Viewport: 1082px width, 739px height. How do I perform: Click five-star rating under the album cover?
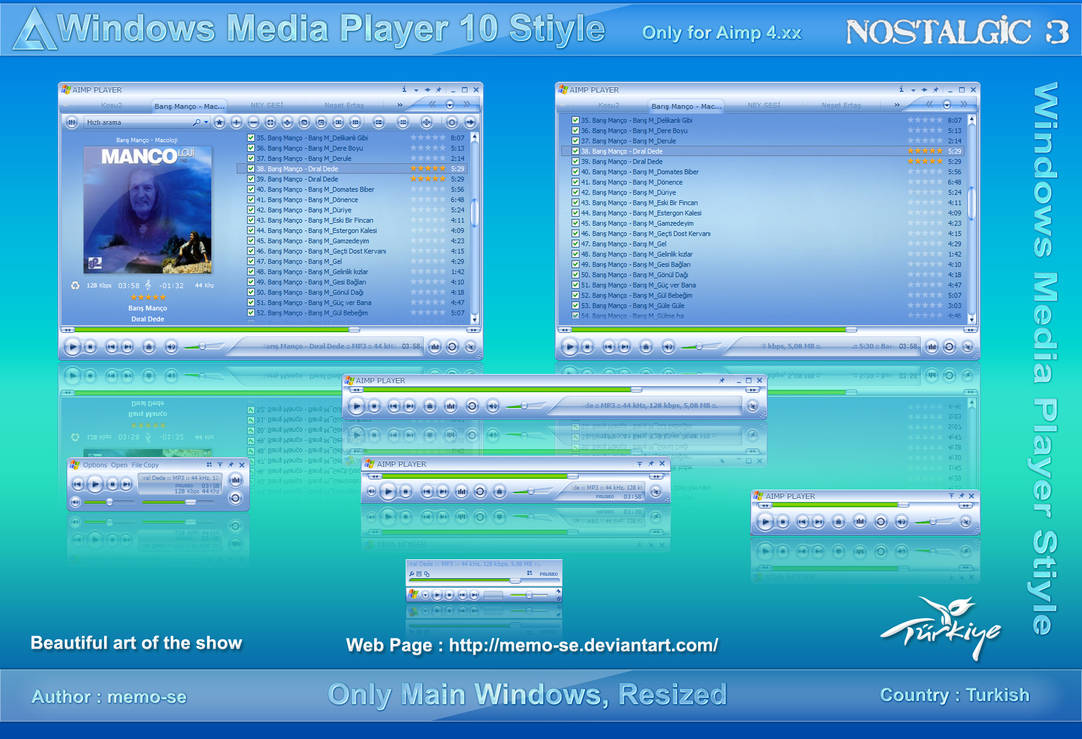click(x=148, y=297)
